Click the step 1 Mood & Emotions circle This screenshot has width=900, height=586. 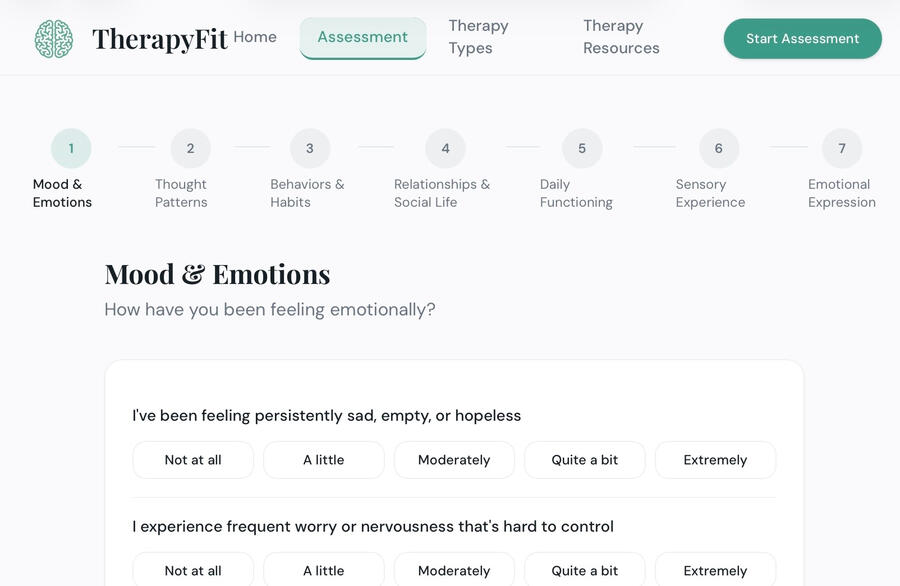click(x=71, y=149)
